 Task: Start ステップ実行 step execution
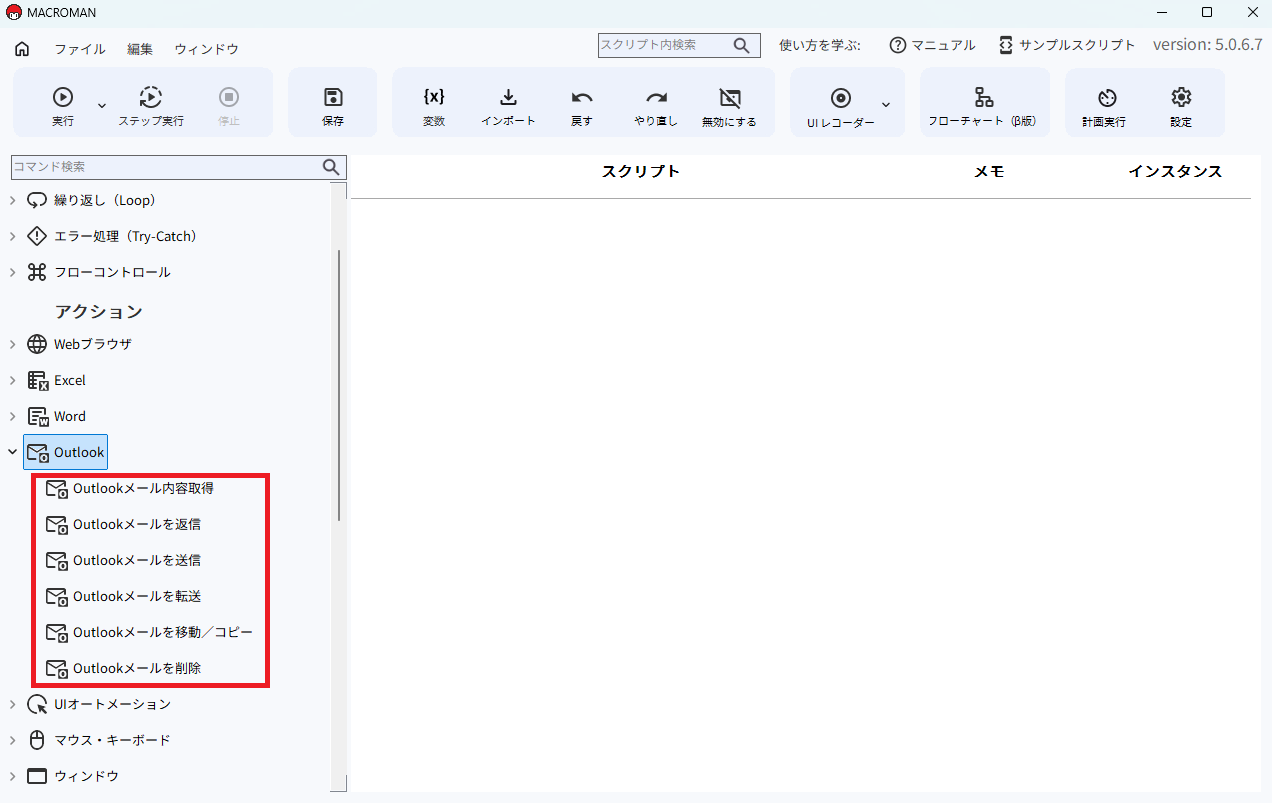pos(151,107)
